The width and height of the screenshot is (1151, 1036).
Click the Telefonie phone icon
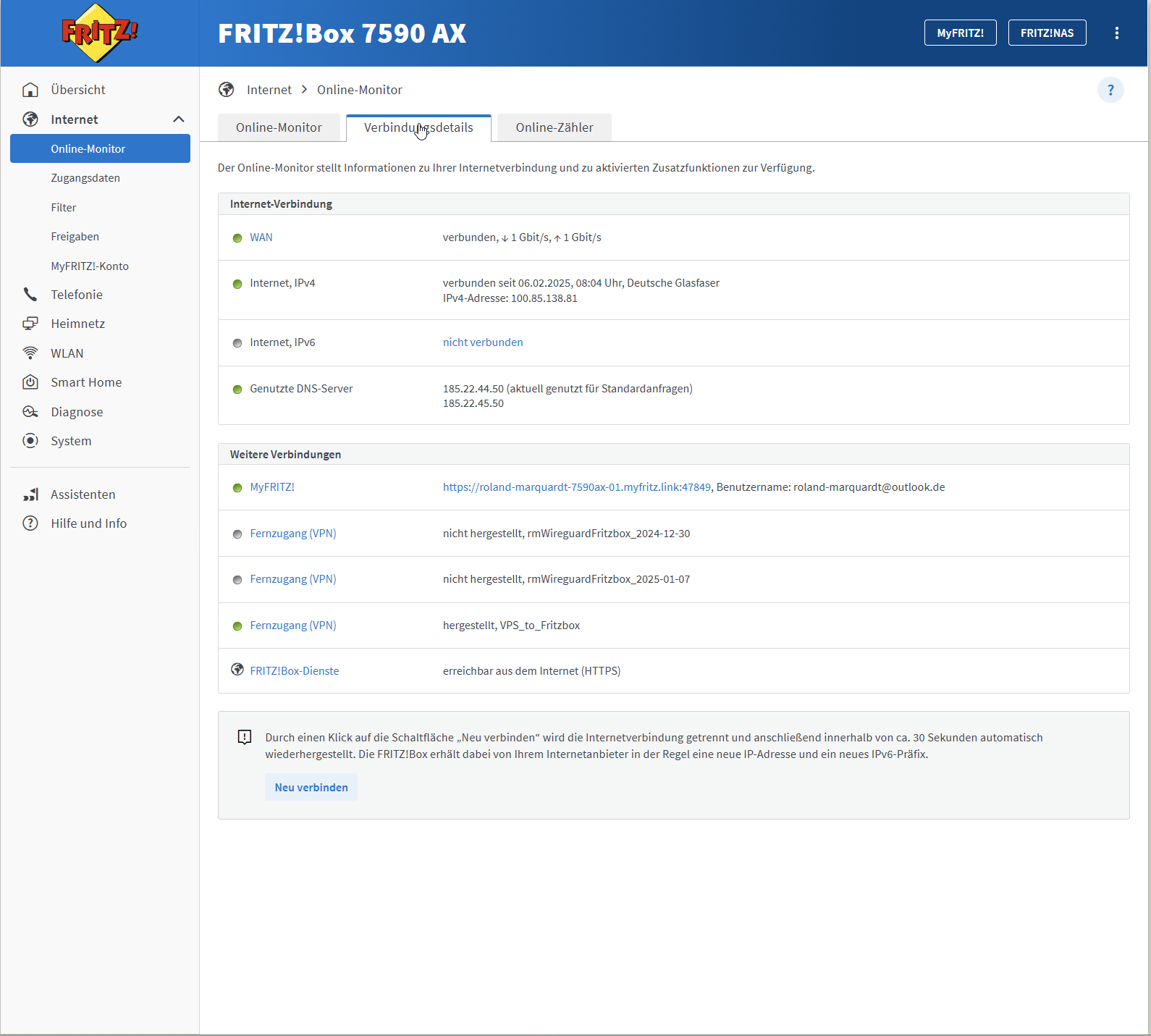[30, 295]
